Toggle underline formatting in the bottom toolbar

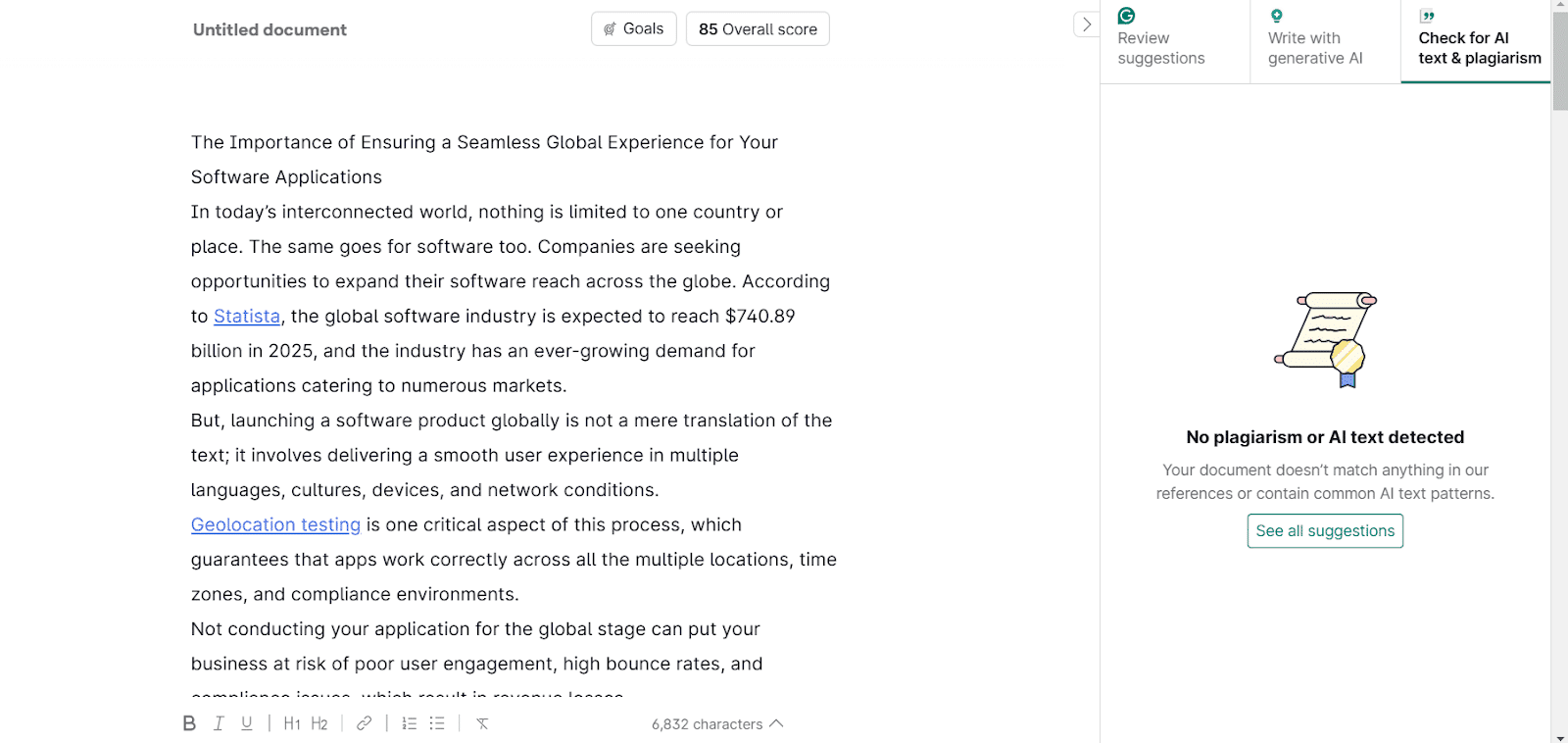(x=247, y=723)
